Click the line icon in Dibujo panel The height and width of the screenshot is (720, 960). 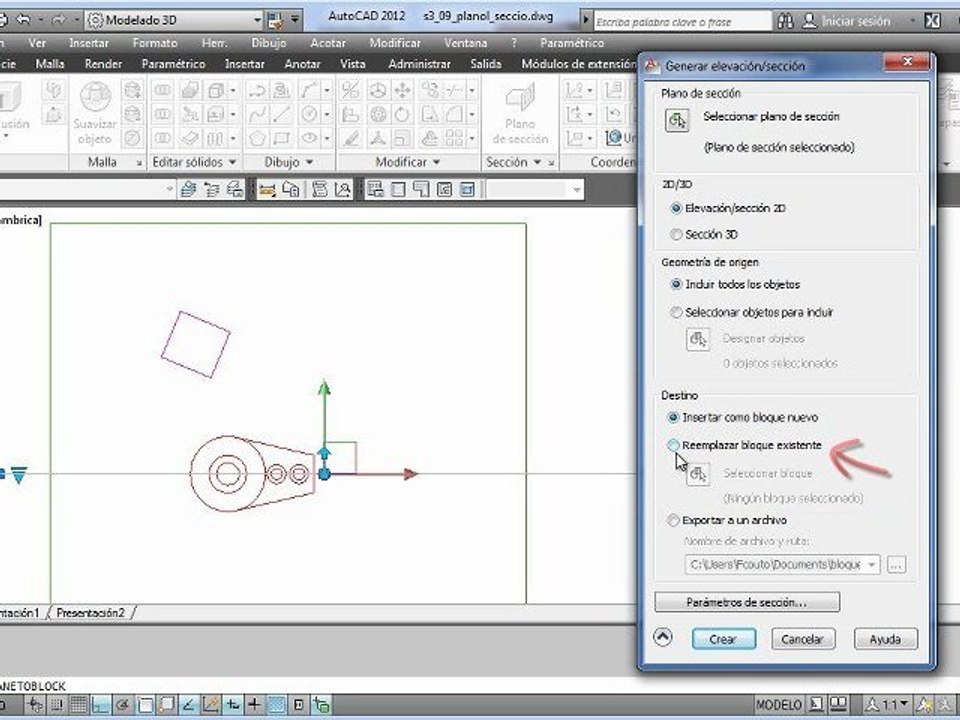pos(282,114)
